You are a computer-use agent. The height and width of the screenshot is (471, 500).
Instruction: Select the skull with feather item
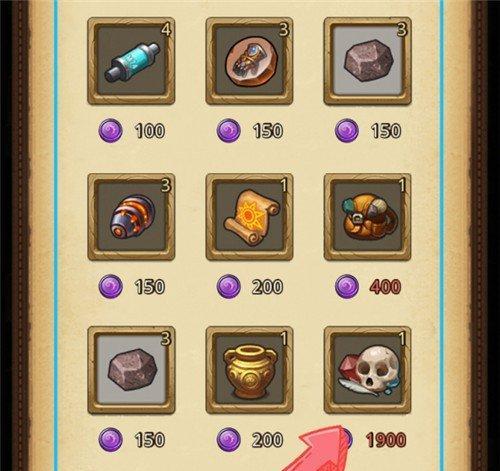pos(368,370)
